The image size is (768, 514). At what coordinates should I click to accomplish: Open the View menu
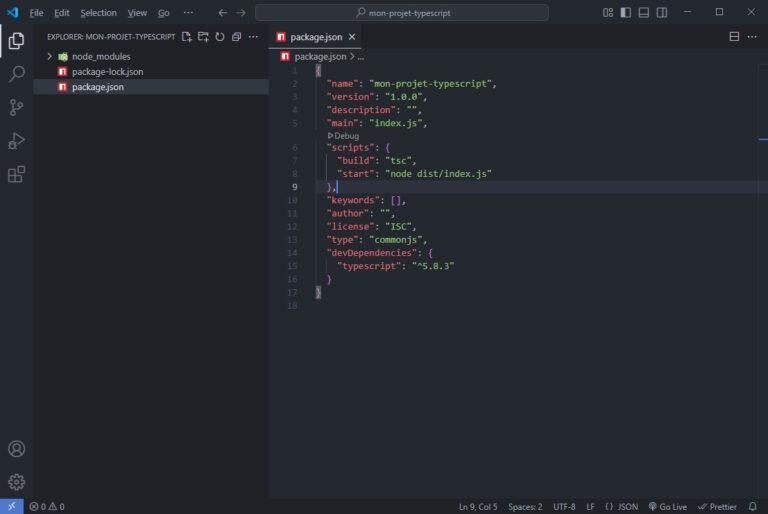click(x=137, y=13)
